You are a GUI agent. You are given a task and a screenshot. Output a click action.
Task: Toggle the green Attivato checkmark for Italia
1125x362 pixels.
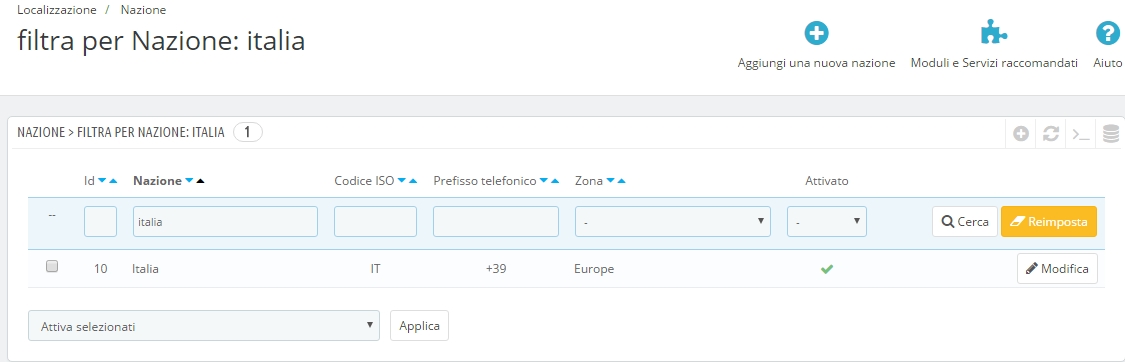(x=827, y=270)
